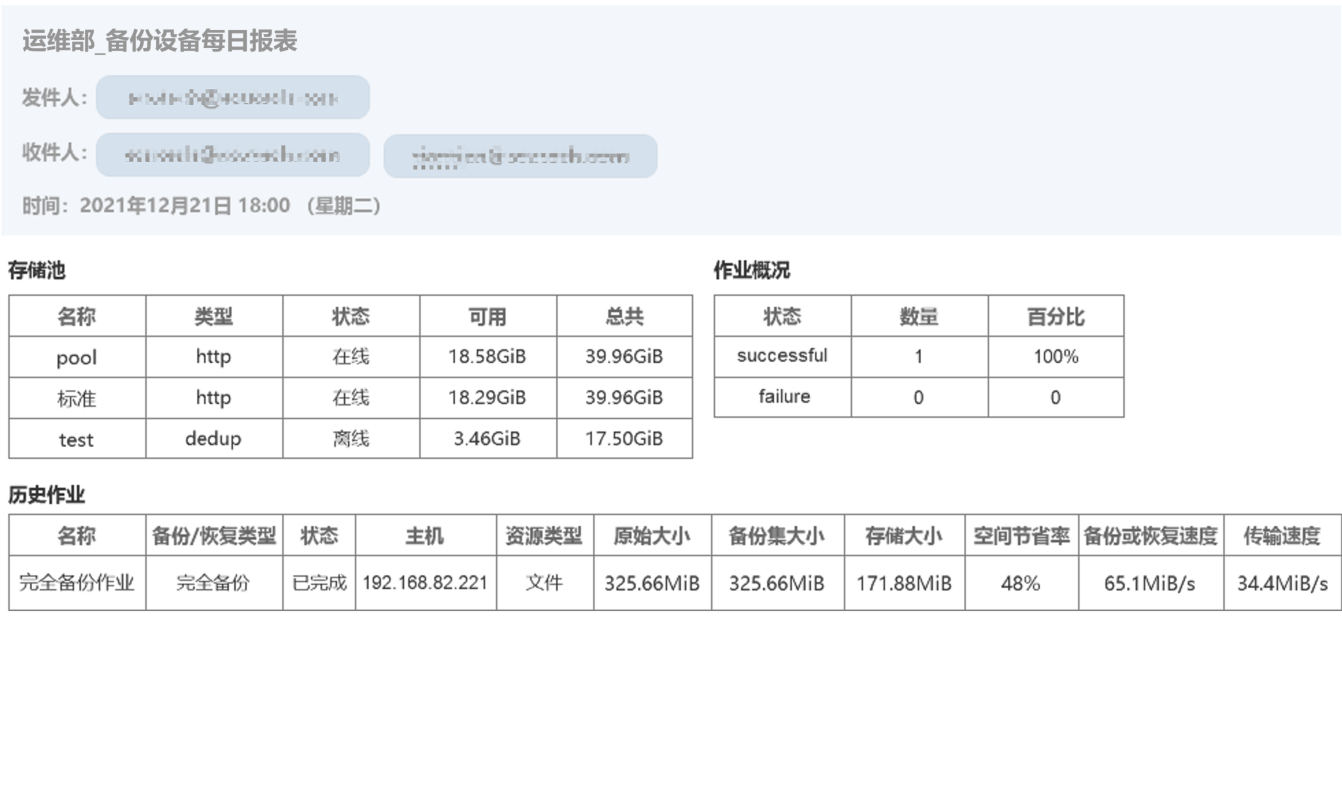Click the test storage pool name cell
This screenshot has width=1342, height=791.
(x=77, y=439)
